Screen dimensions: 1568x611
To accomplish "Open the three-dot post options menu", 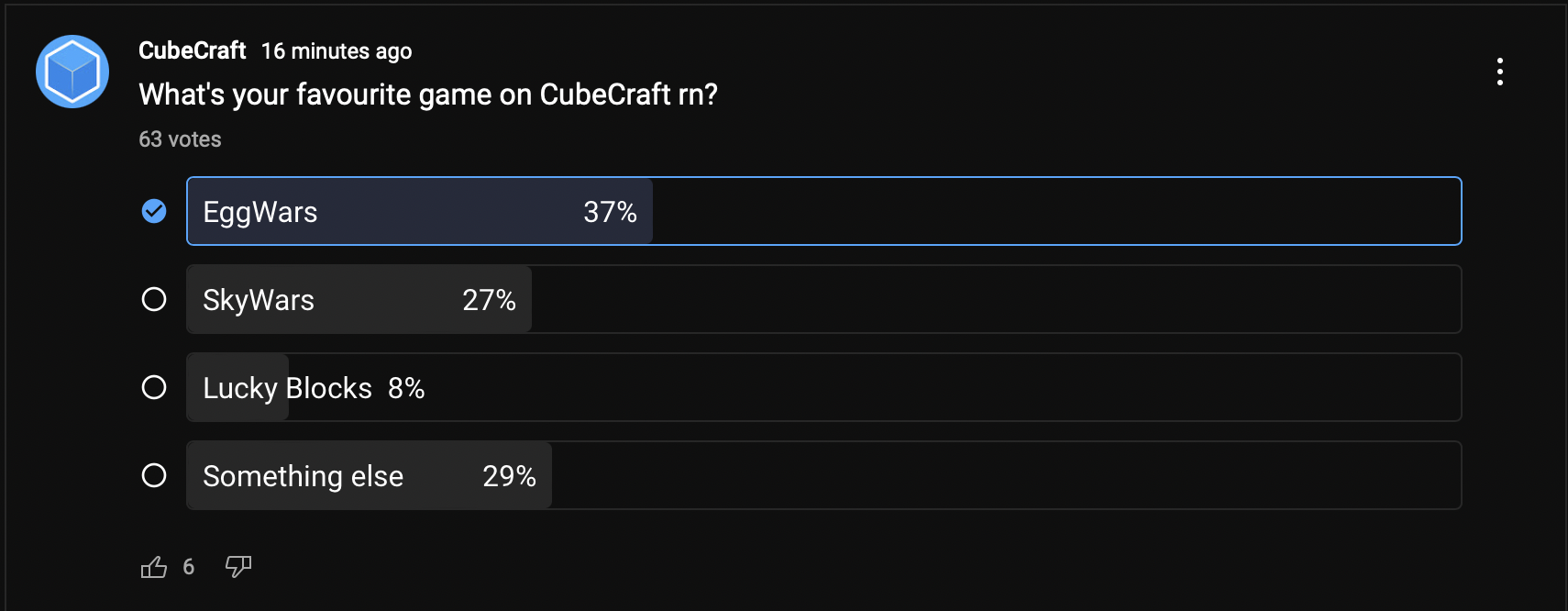I will click(1500, 72).
